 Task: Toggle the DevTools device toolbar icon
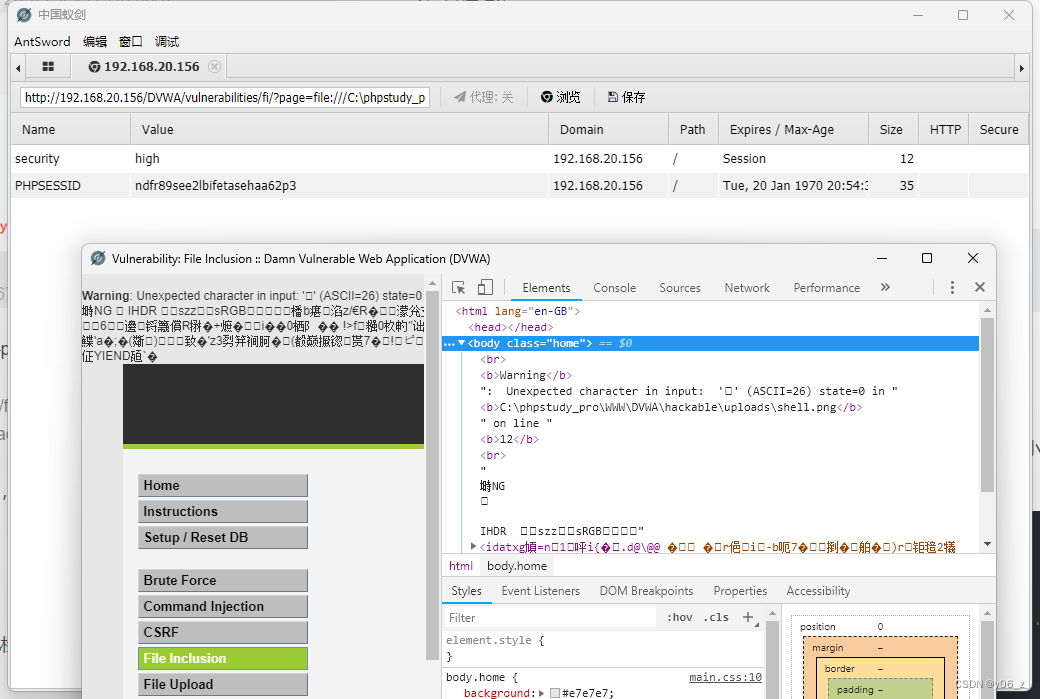486,288
